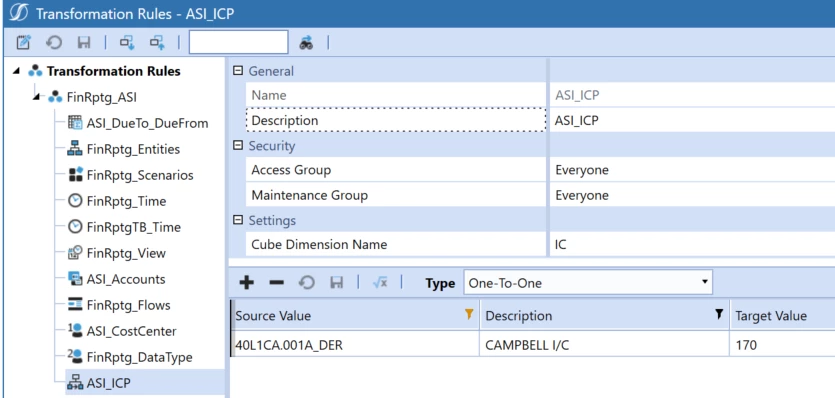Open FinRptg_Entities rule in tree
The height and width of the screenshot is (398, 835).
pyautogui.click(x=133, y=150)
